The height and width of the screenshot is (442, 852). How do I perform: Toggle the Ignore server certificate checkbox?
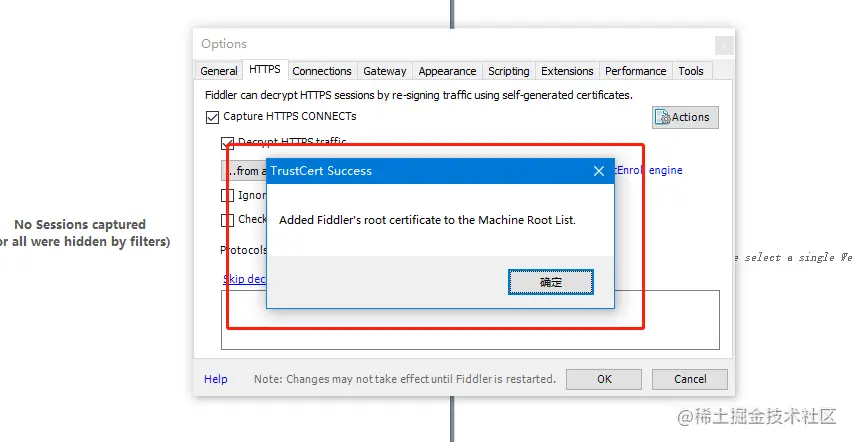coord(227,195)
